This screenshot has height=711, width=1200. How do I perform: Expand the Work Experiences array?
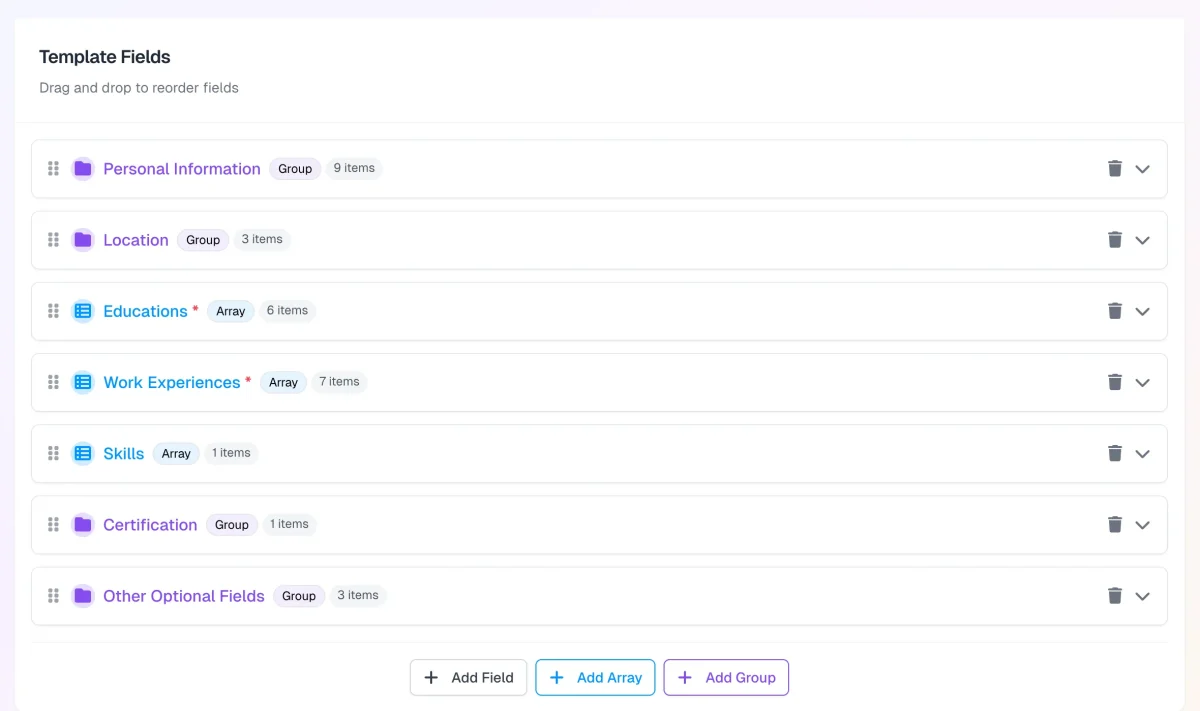click(x=1143, y=382)
